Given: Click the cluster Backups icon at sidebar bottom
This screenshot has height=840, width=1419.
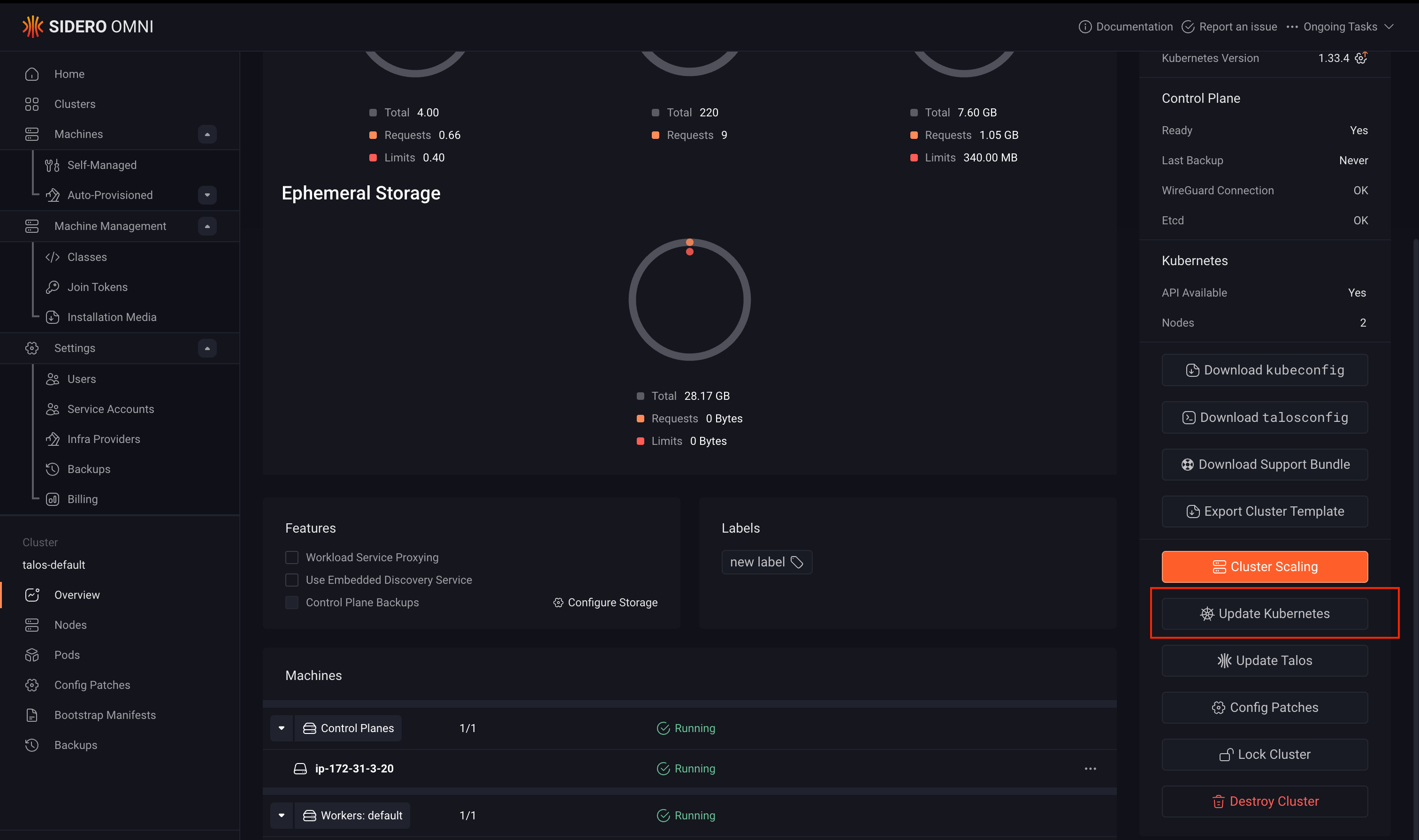Looking at the screenshot, I should pyautogui.click(x=32, y=745).
